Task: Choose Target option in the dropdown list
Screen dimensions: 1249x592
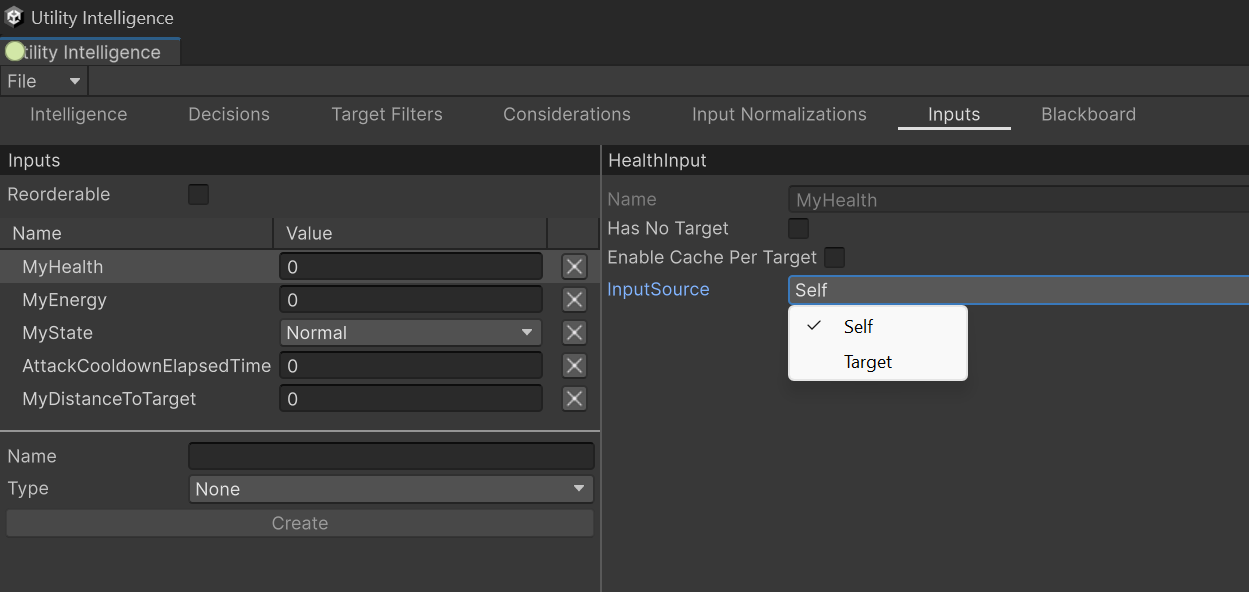Action: pos(878,361)
